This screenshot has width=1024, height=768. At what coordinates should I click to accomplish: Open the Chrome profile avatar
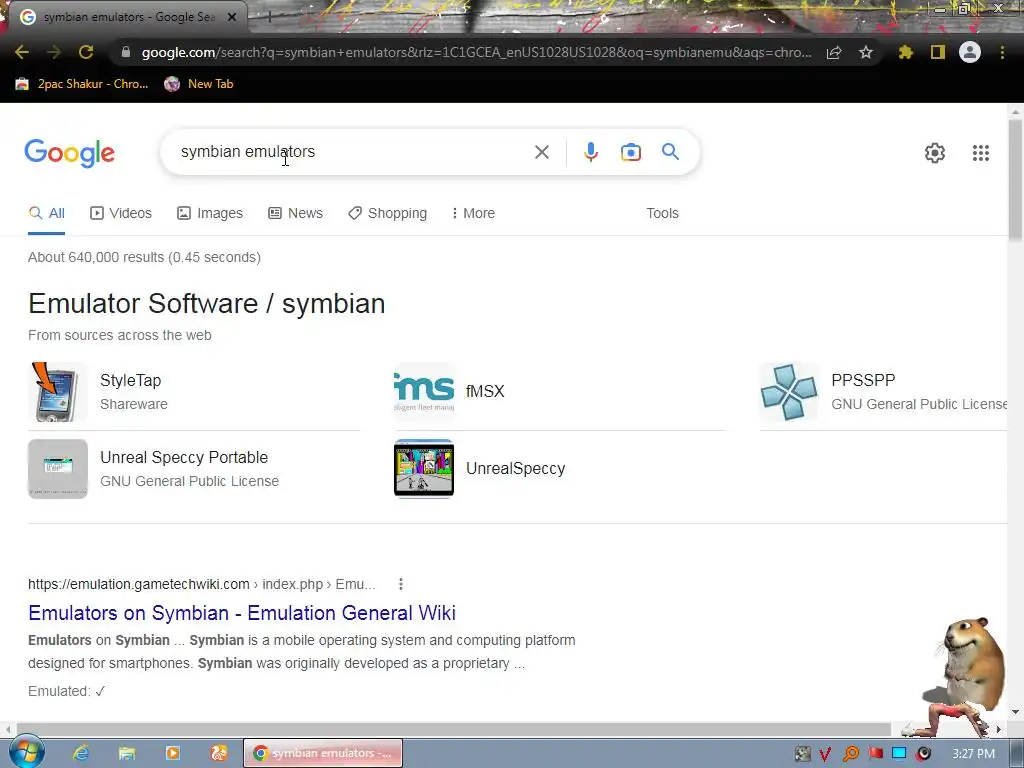click(970, 52)
